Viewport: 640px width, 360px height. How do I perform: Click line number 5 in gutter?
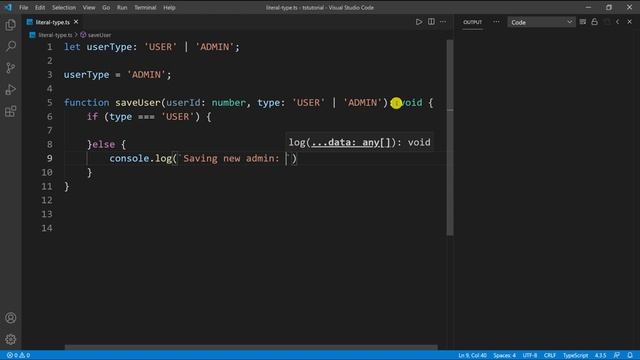click(x=49, y=102)
